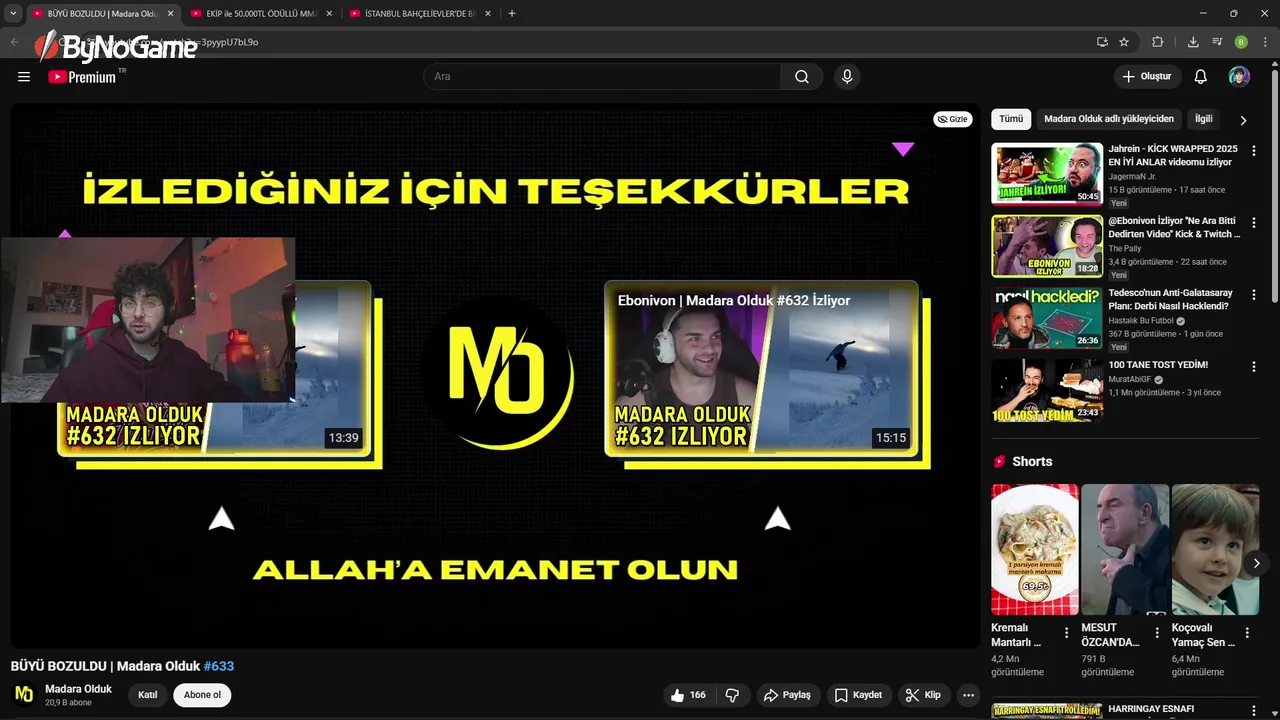The image size is (1280, 720).
Task: Open the browser downloads icon
Action: click(1193, 42)
